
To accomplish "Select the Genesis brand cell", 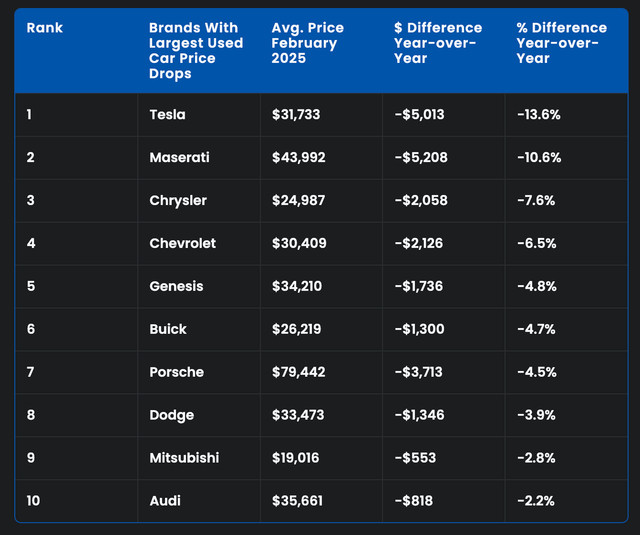I will pyautogui.click(x=176, y=287).
